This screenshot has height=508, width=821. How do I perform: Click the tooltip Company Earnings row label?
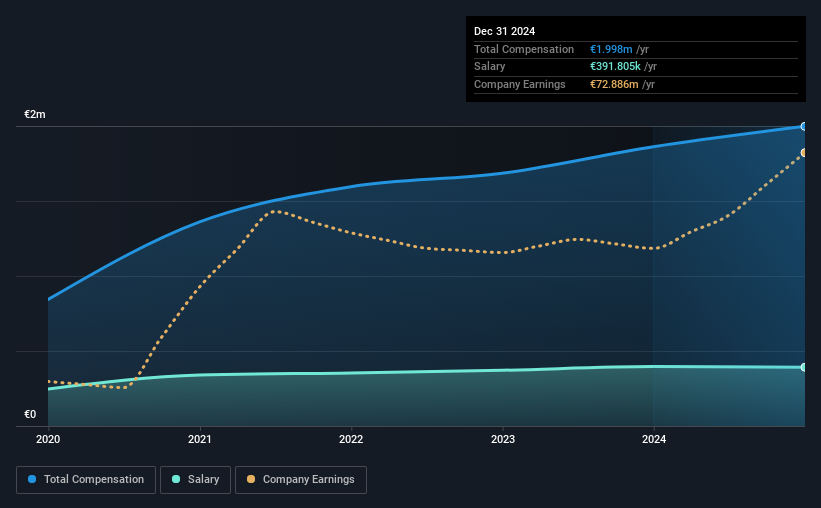[519, 84]
